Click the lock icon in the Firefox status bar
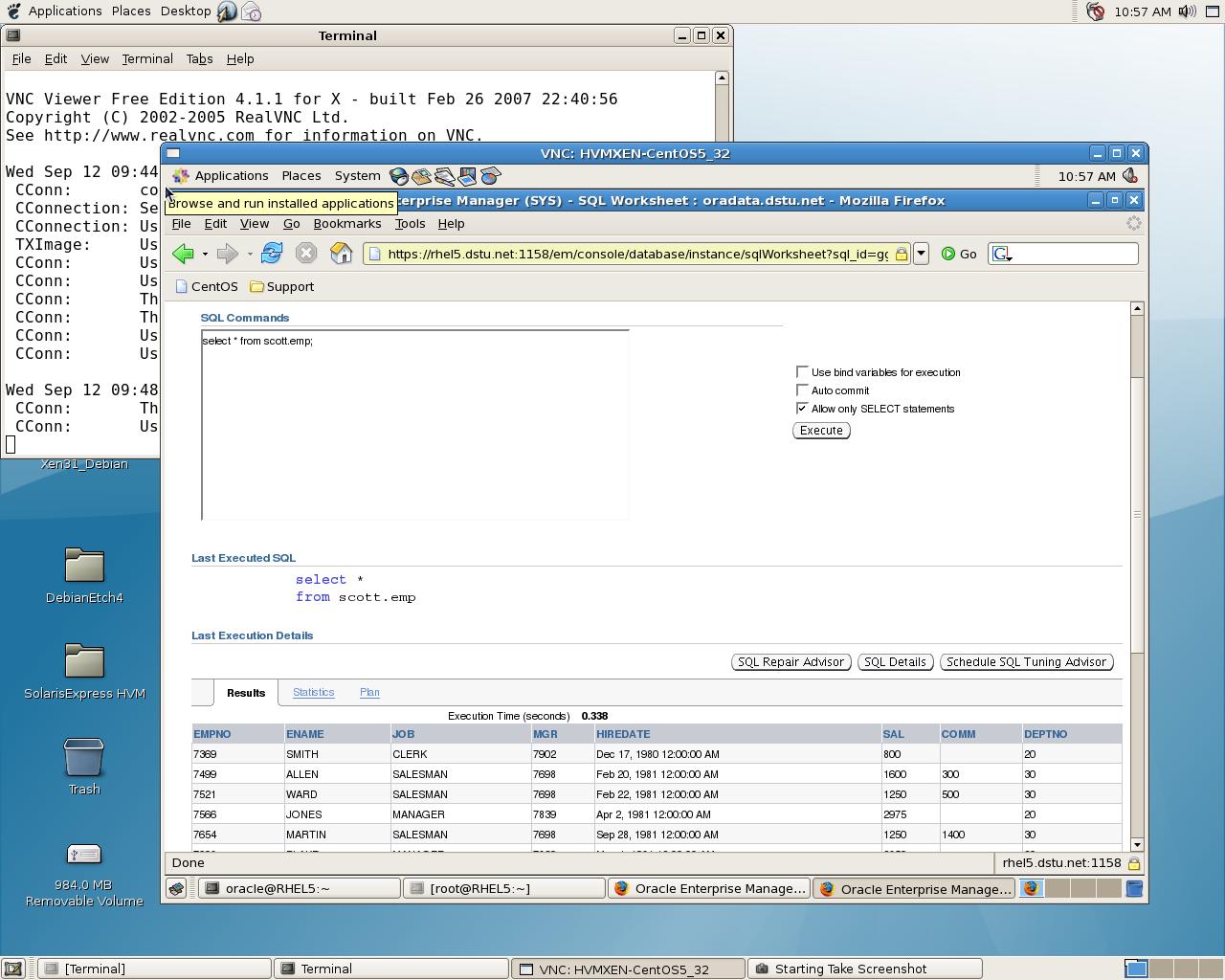Image resolution: width=1225 pixels, height=980 pixels. tap(1134, 863)
